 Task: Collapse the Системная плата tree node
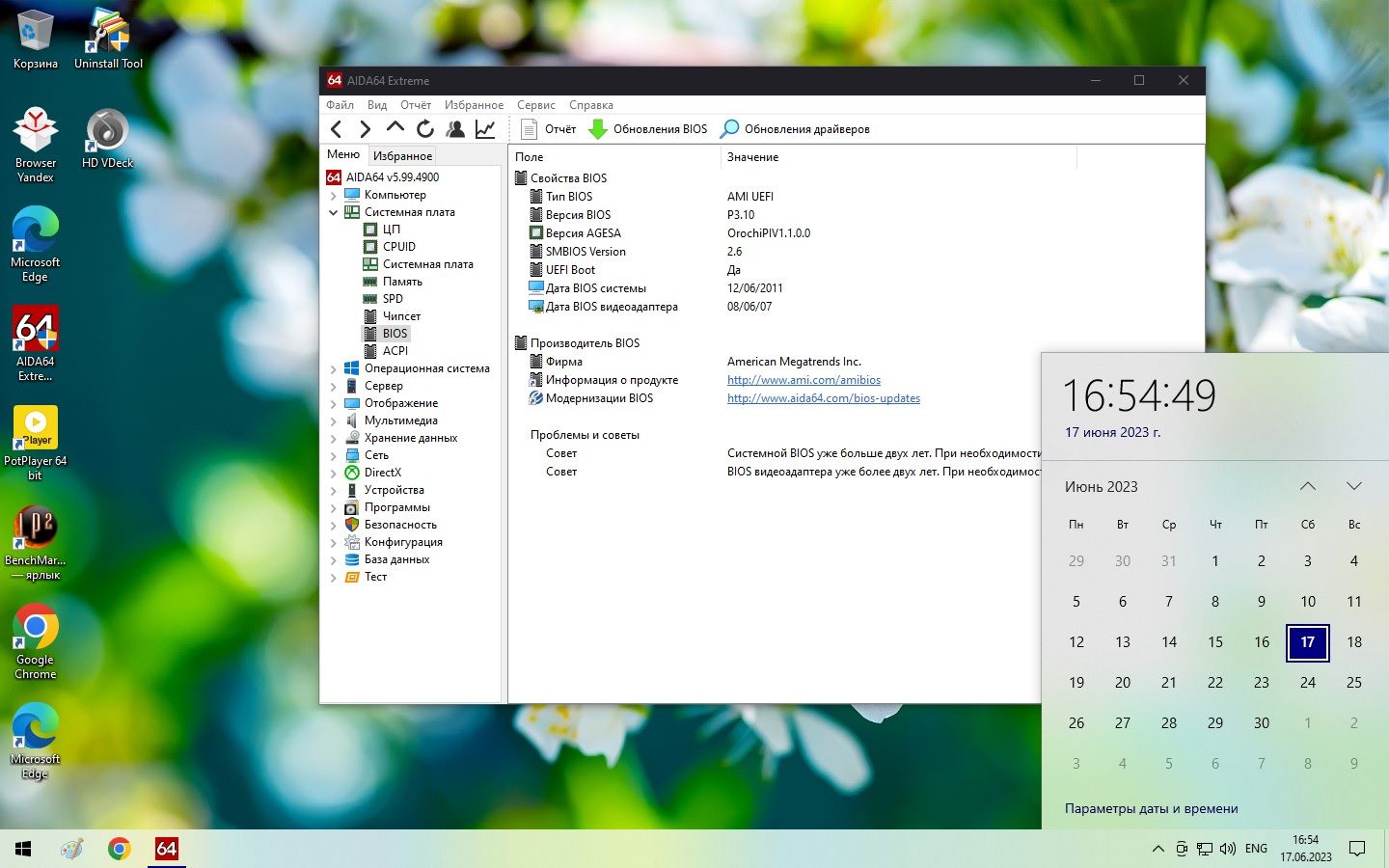coord(334,212)
